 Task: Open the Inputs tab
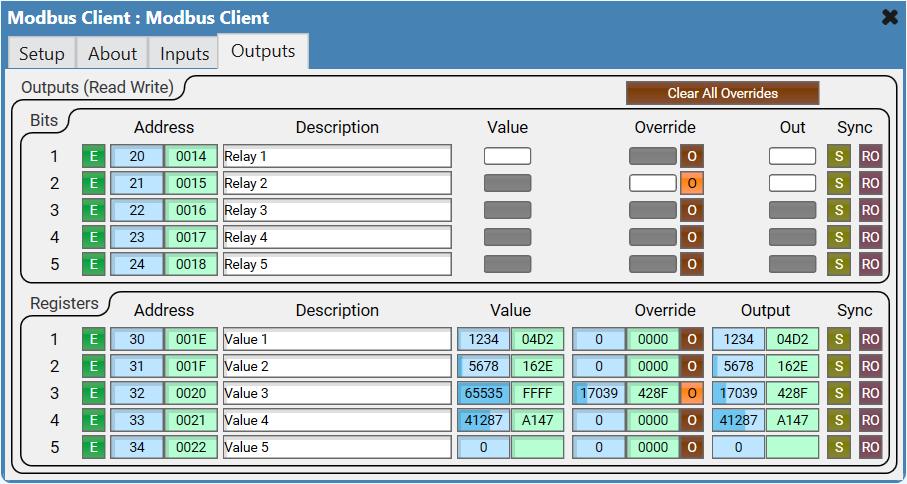point(184,54)
